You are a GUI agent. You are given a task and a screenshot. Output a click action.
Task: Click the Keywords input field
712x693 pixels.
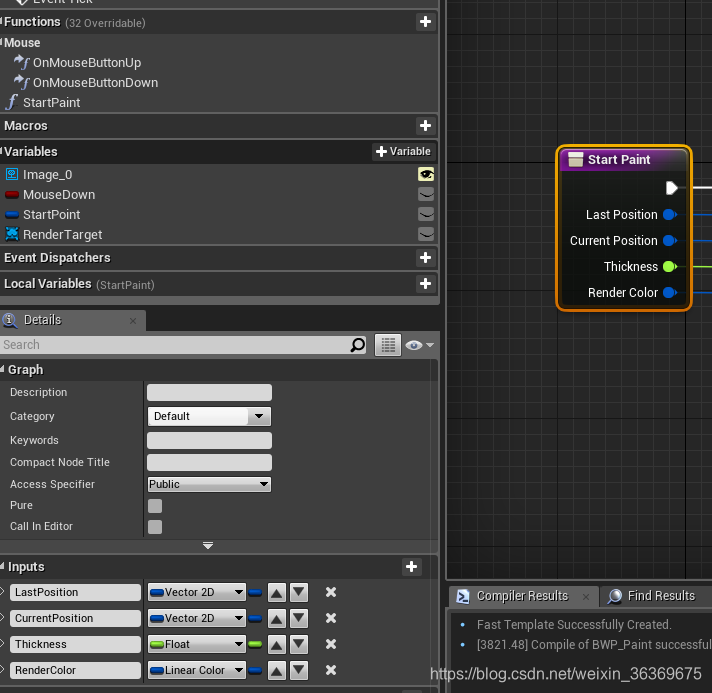pyautogui.click(x=209, y=441)
